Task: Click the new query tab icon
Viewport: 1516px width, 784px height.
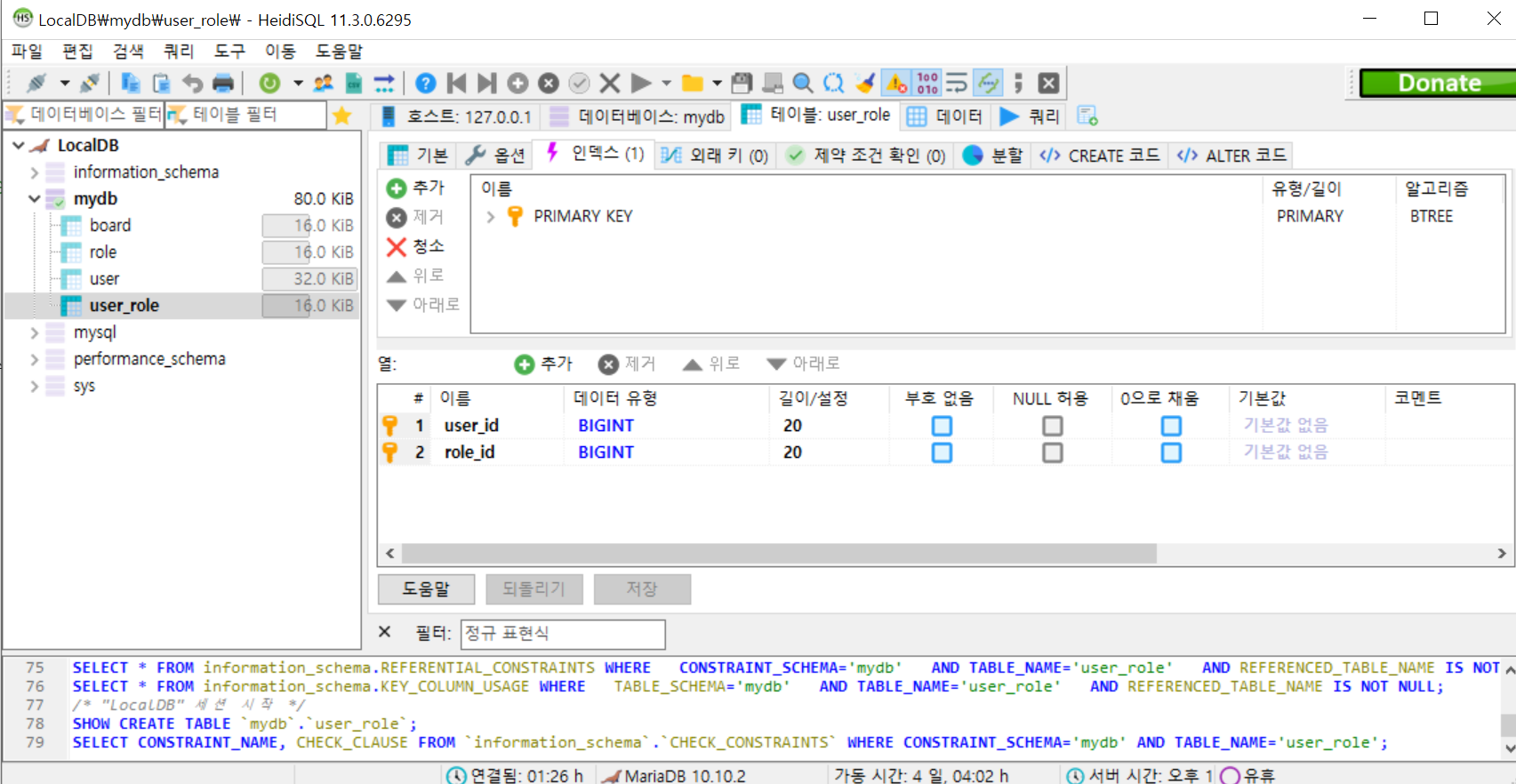Action: pyautogui.click(x=1087, y=116)
